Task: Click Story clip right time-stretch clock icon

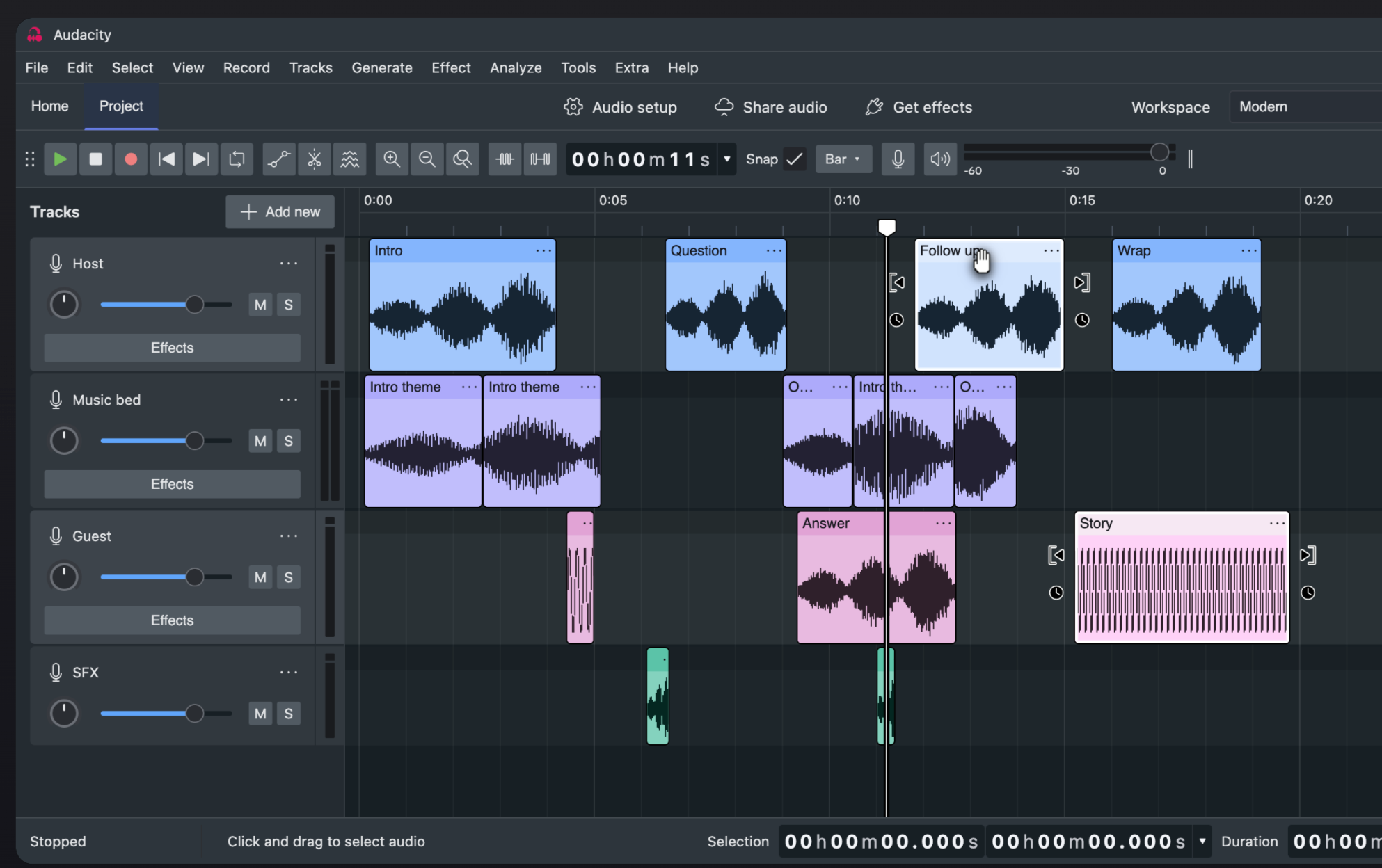Action: tap(1308, 593)
